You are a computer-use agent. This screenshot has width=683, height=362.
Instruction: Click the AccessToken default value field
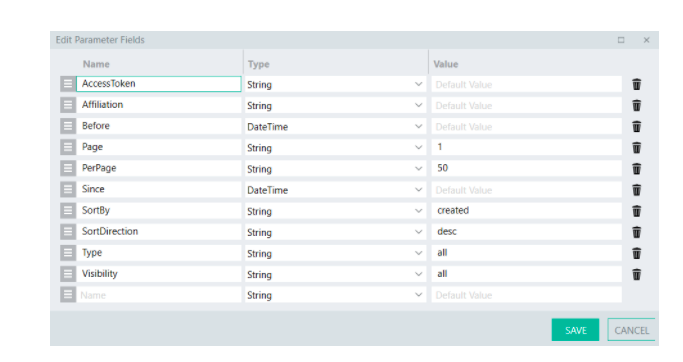526,85
